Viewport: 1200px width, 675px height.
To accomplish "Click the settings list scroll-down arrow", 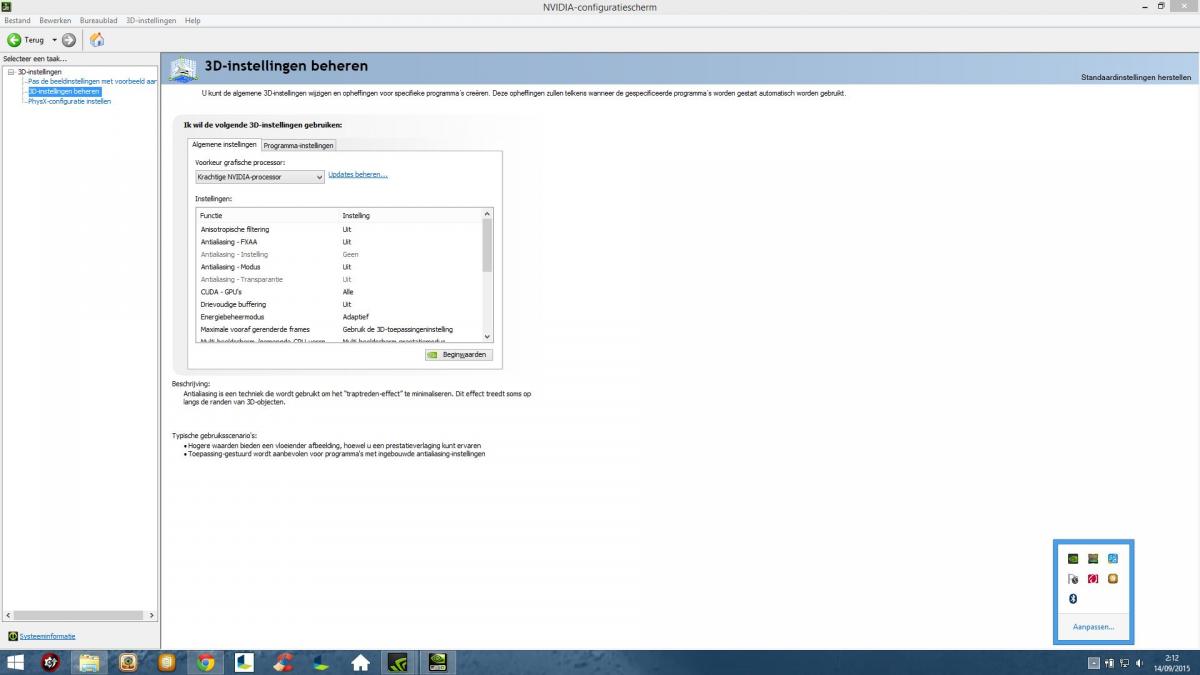I will 488,337.
